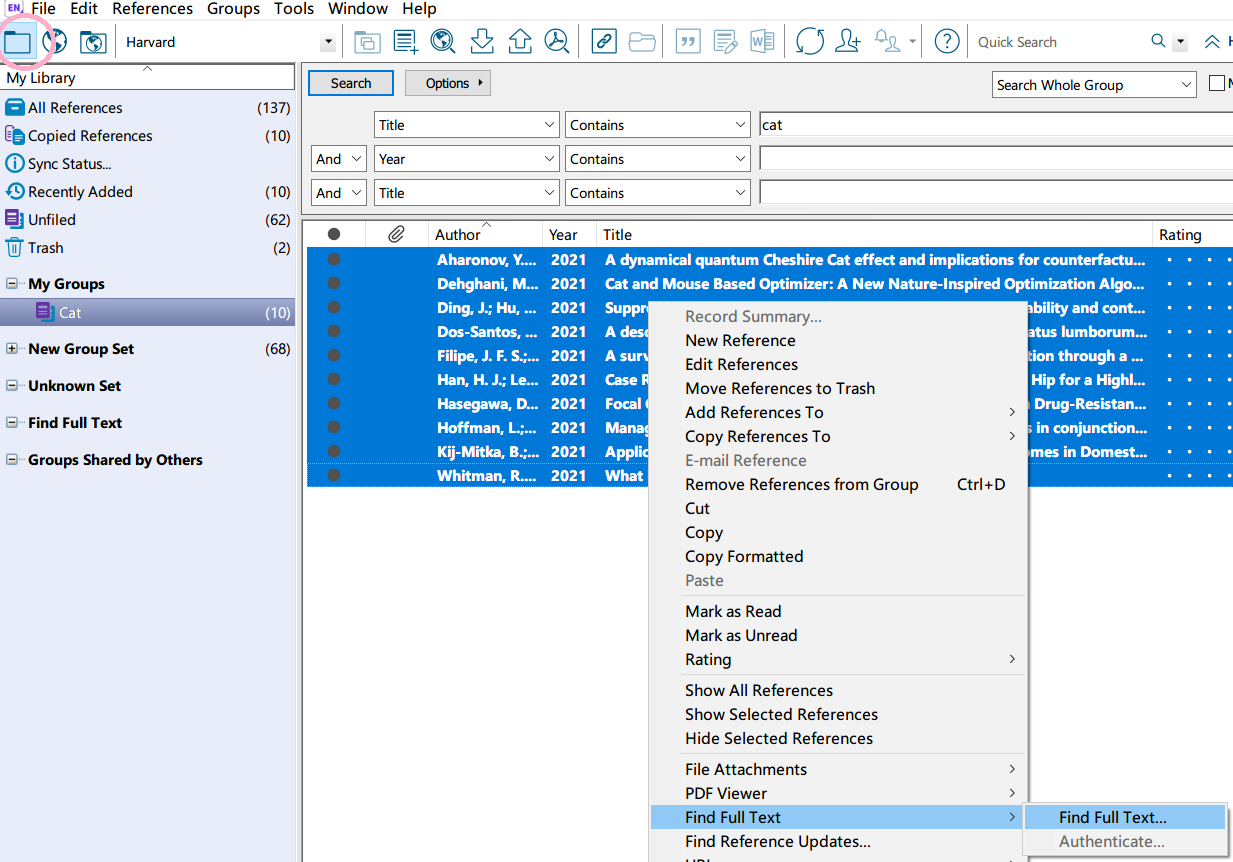1233x862 pixels.
Task: Create a New Reference from toolbar
Action: [406, 42]
